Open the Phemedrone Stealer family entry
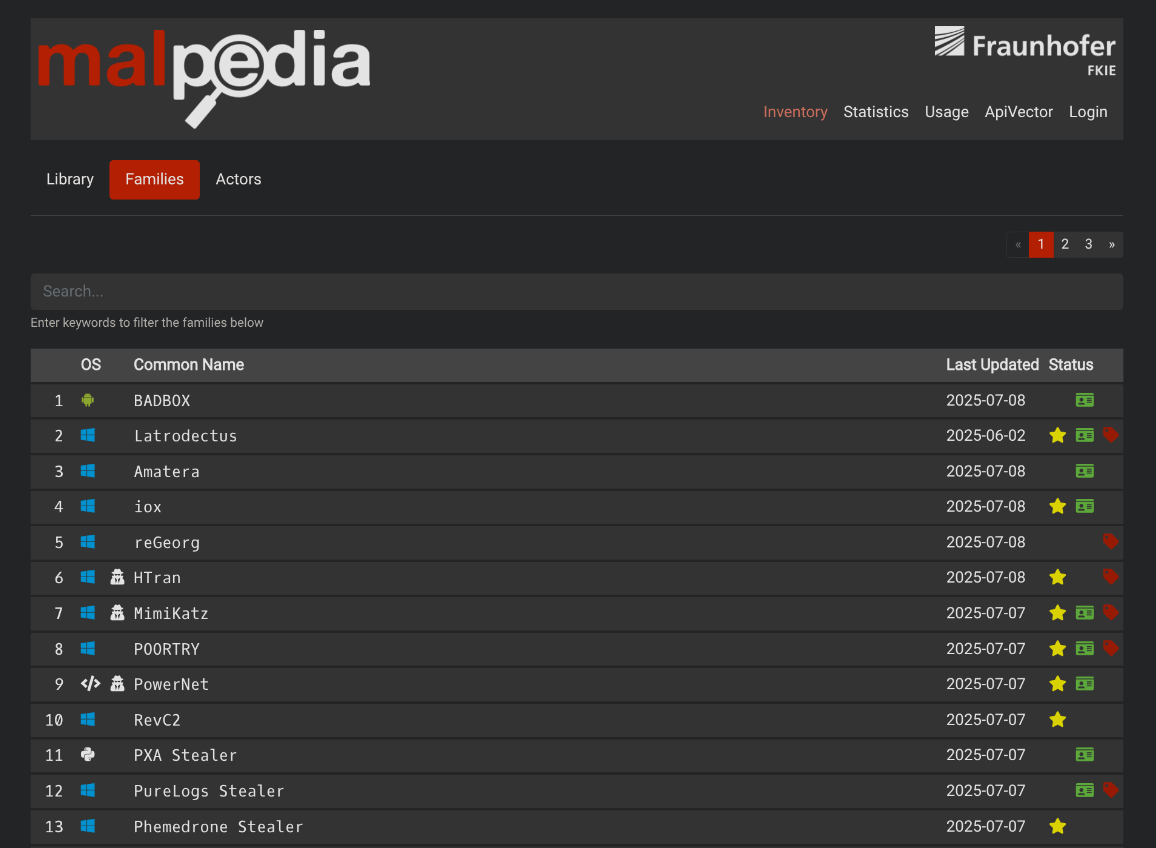 218,827
